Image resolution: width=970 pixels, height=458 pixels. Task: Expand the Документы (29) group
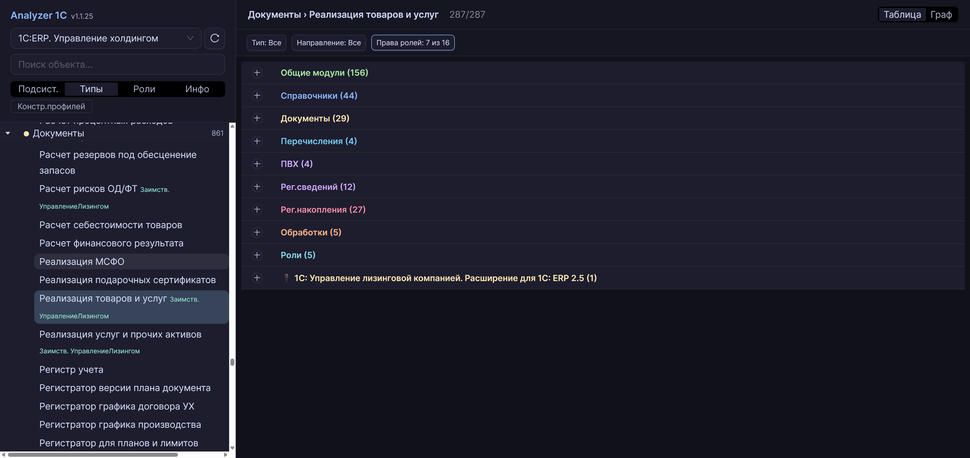tap(257, 118)
